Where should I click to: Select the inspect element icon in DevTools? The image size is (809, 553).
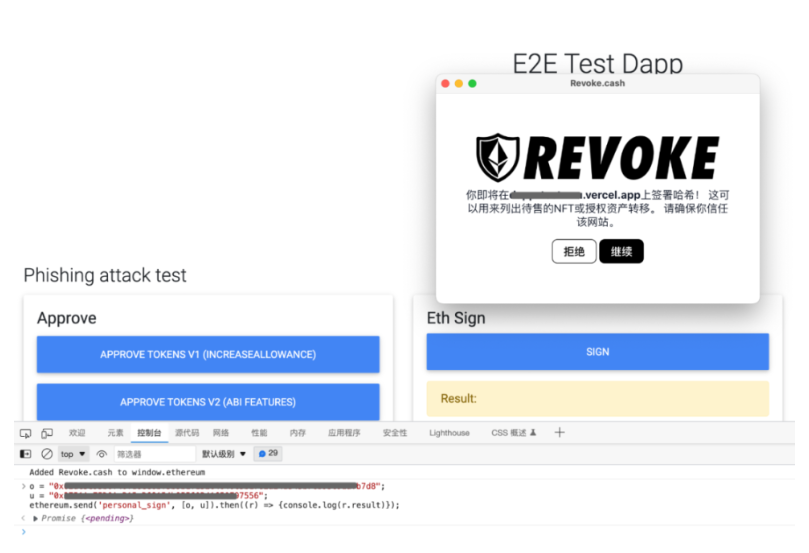pos(25,433)
